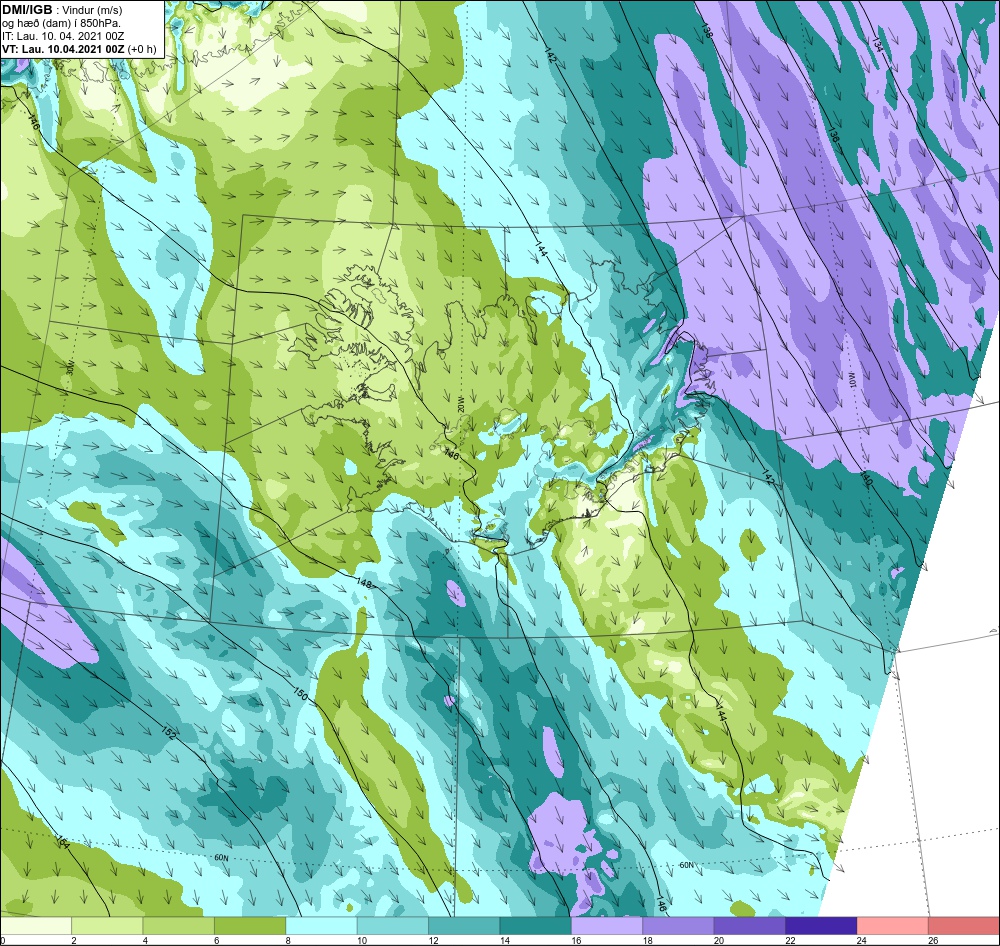Click the 148 contour label
Viewport: 1000px width, 946px height.
pos(364,582)
